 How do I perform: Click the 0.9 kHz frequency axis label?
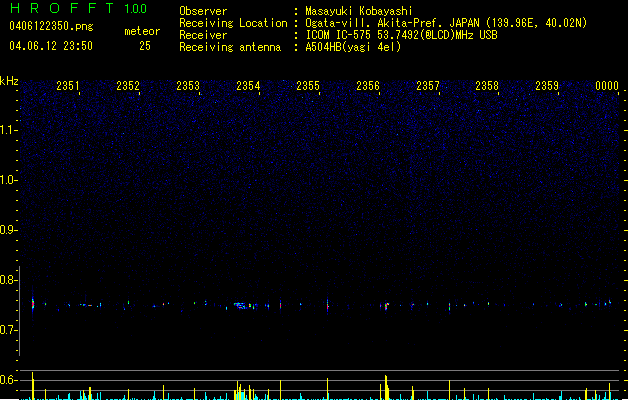pyautogui.click(x=8, y=230)
